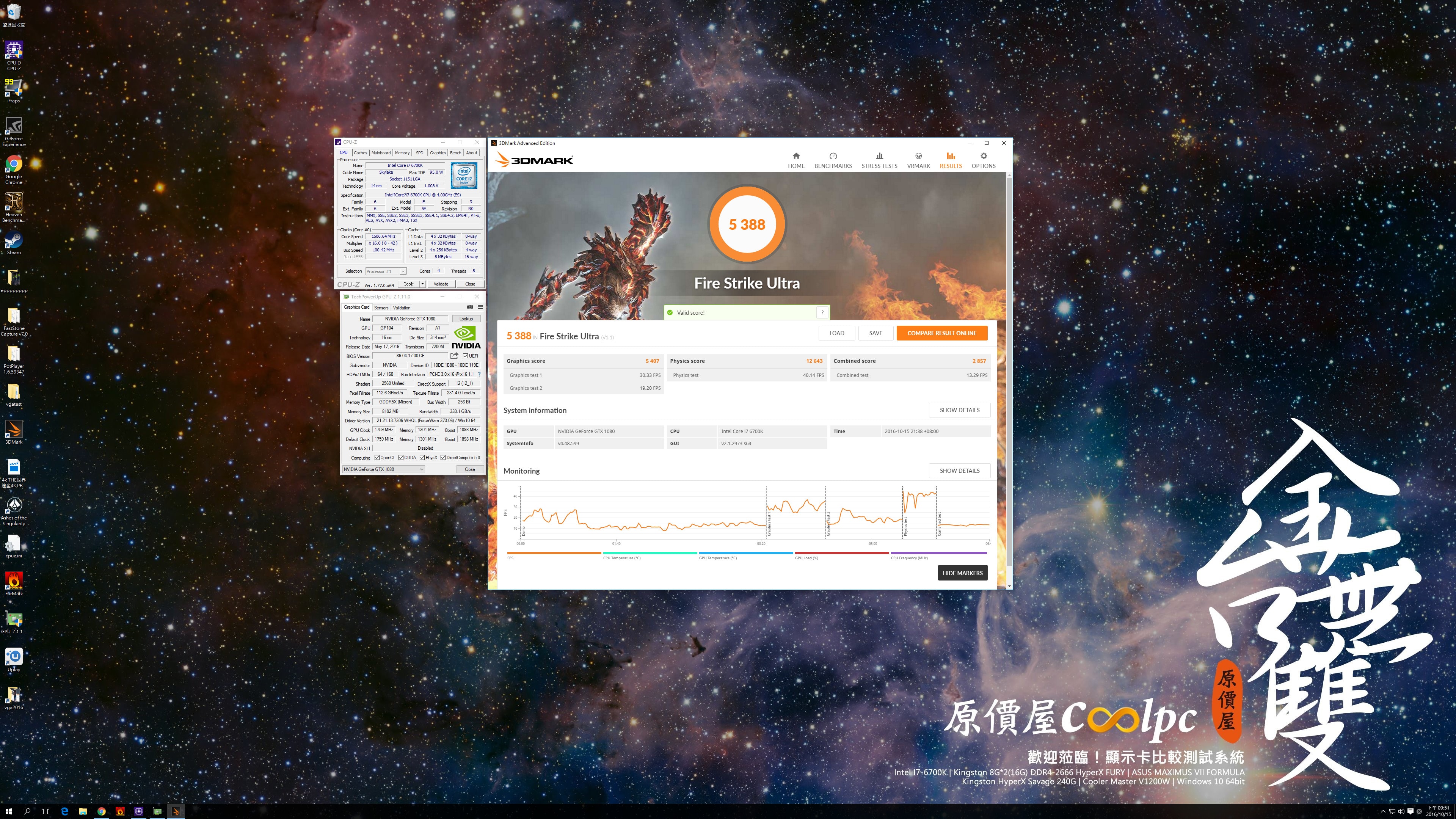This screenshot has width=1456, height=819.
Task: Click the Bus Interface question mark in GPU-Z
Action: point(479,374)
